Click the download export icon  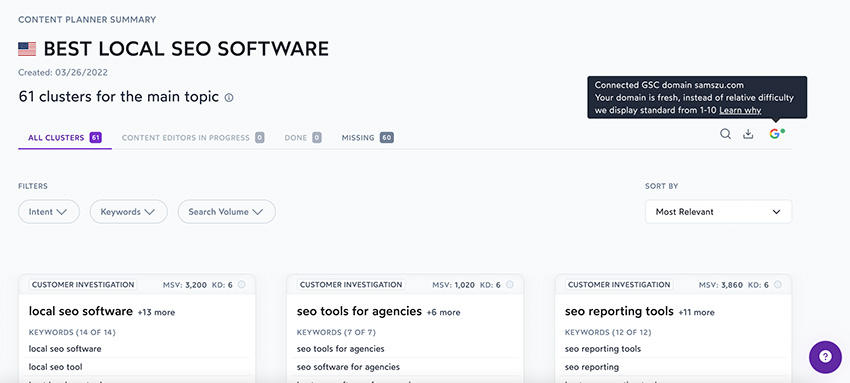(x=748, y=134)
